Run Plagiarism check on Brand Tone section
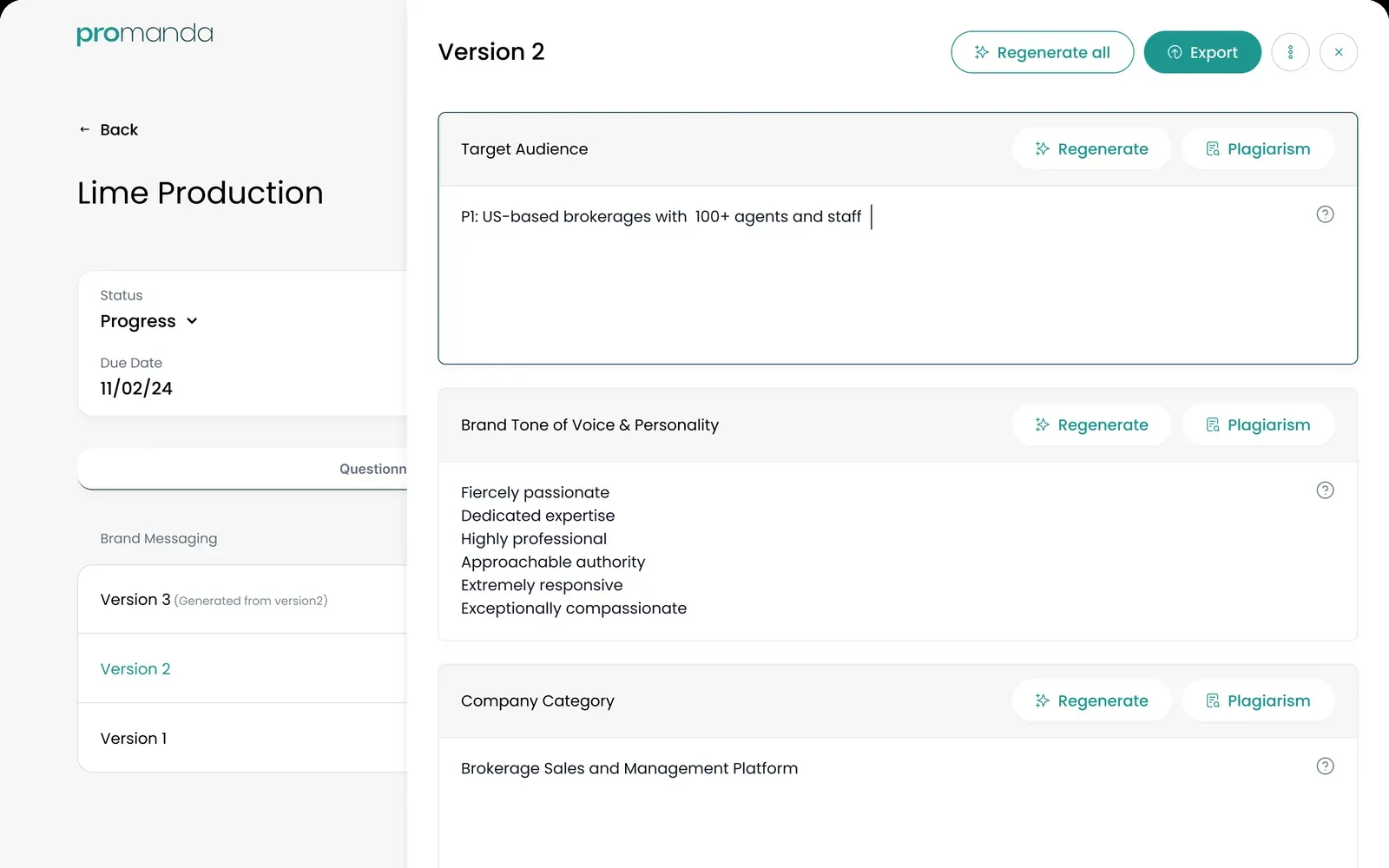The width and height of the screenshot is (1389, 868). [1258, 424]
